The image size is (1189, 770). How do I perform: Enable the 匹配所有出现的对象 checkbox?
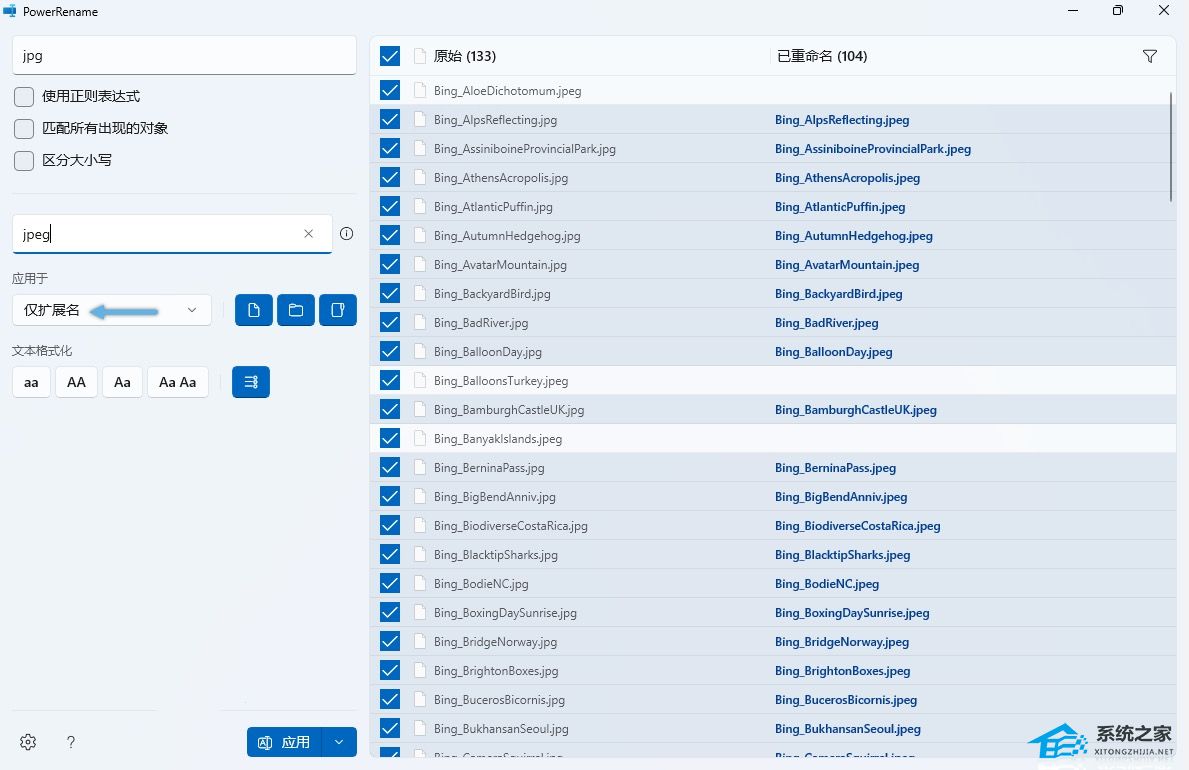pos(24,129)
